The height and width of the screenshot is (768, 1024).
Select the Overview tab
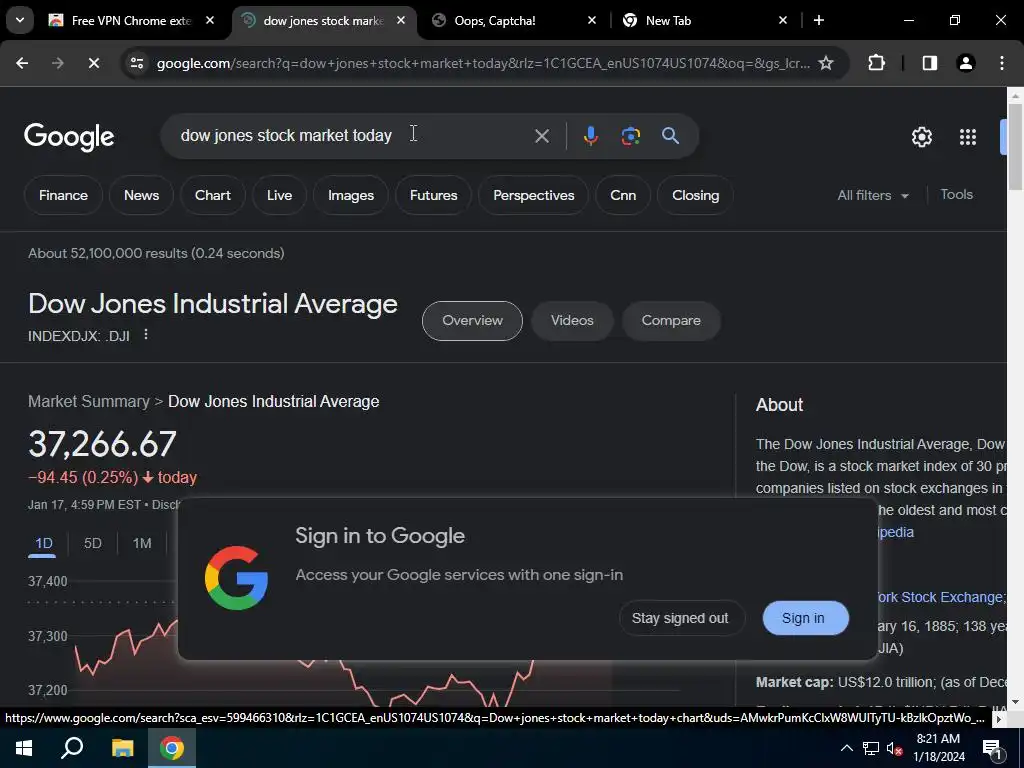coord(472,321)
